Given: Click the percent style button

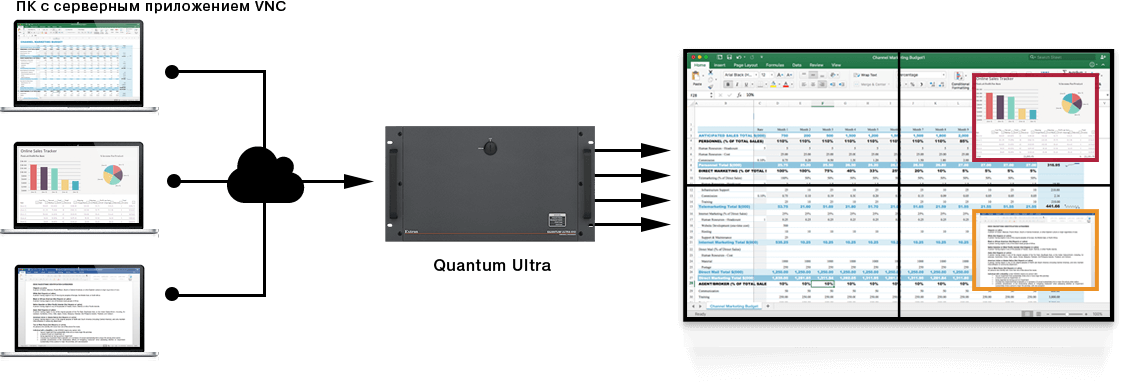Looking at the screenshot, I should (912, 84).
